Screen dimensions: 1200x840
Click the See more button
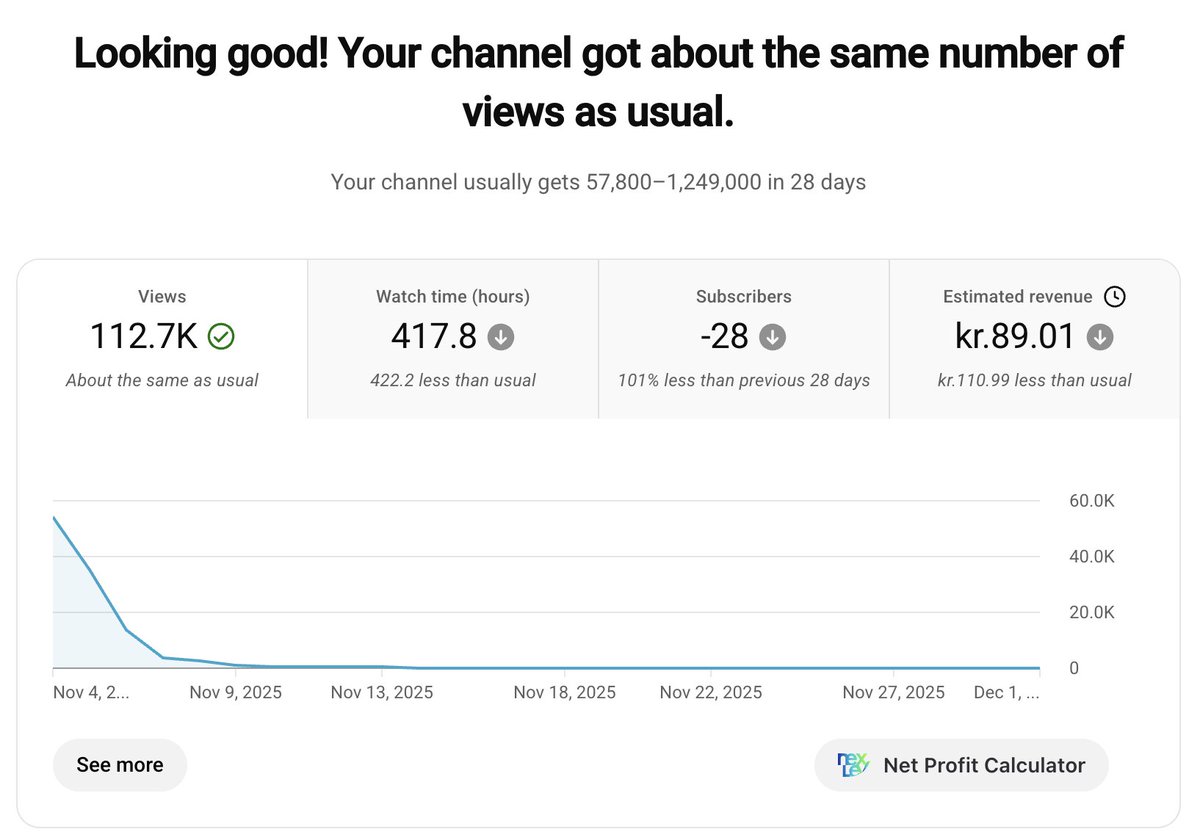pos(120,765)
